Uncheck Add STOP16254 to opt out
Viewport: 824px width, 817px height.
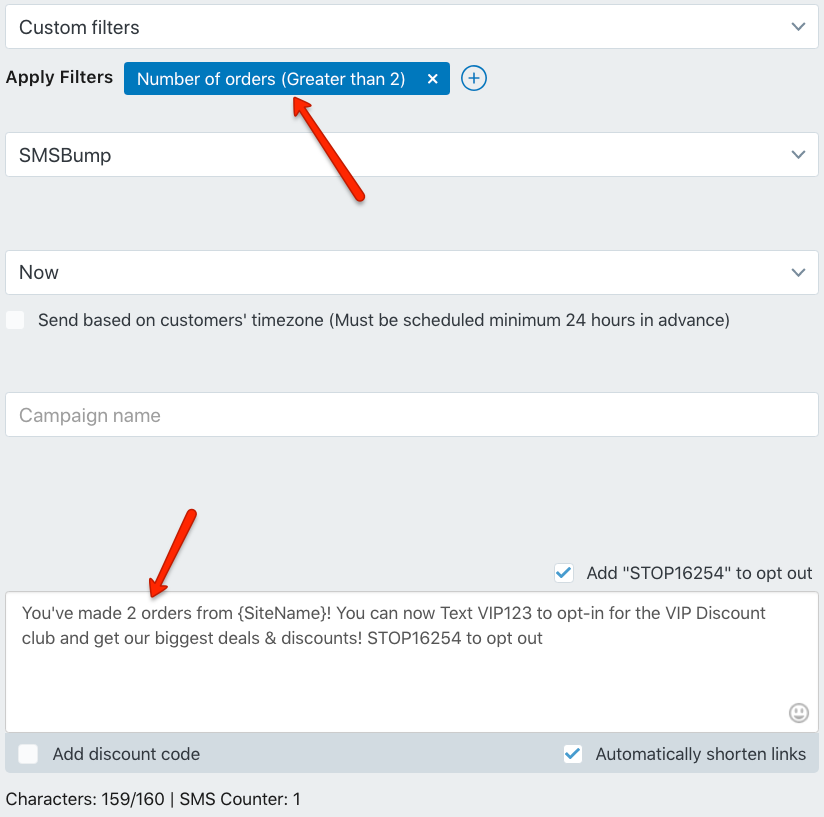click(563, 573)
